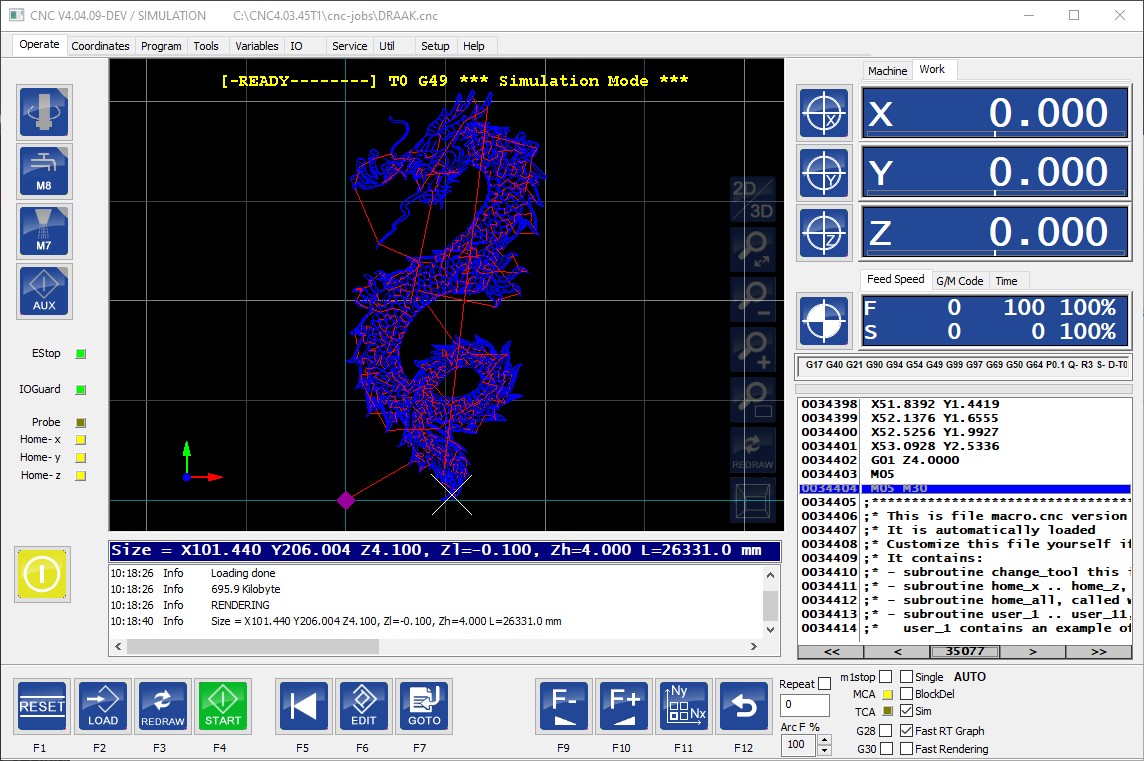Screen dimensions: 1144x761
Task: Click the log panel's down scroll arrow
Action: pos(770,629)
